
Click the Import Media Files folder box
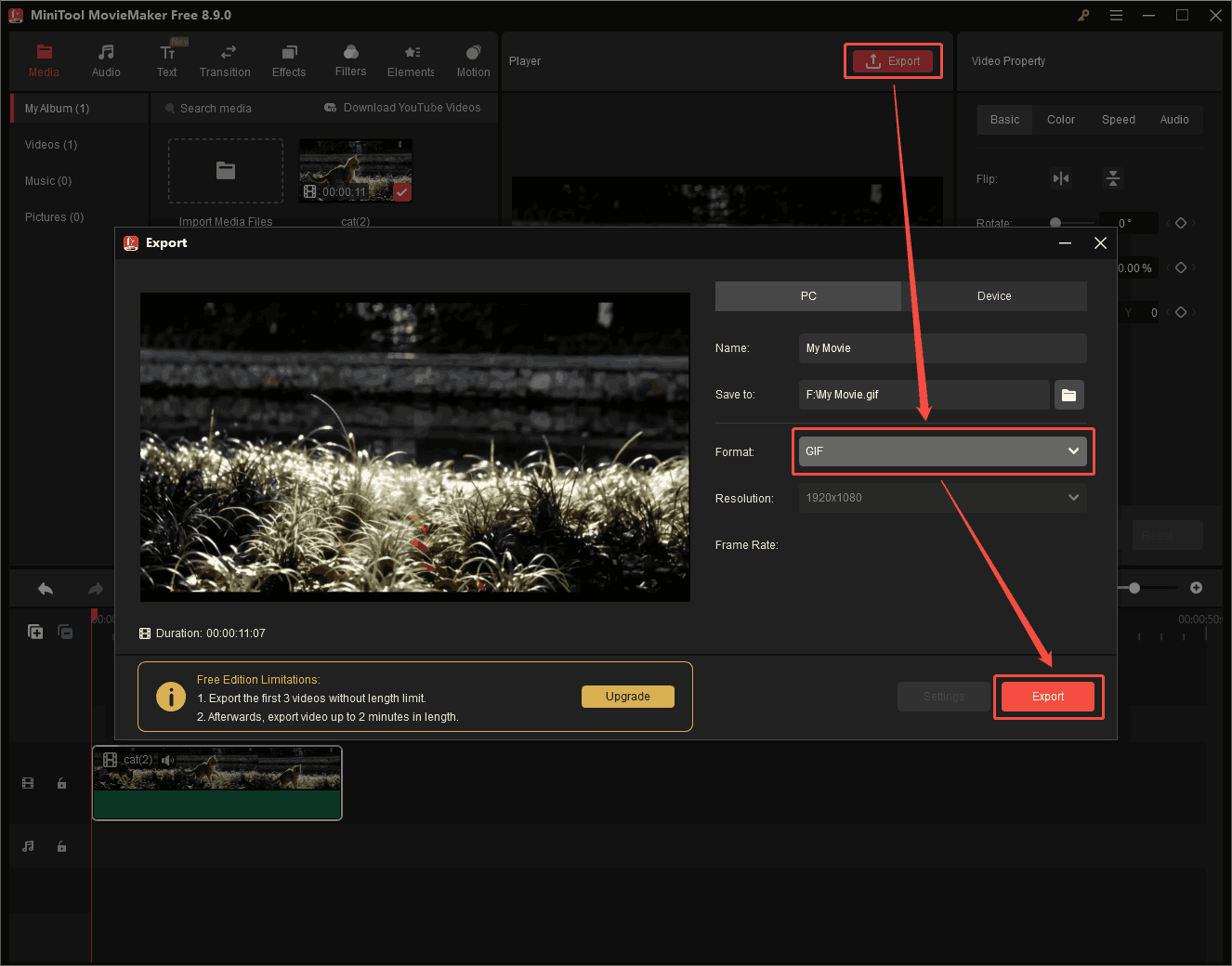point(226,171)
